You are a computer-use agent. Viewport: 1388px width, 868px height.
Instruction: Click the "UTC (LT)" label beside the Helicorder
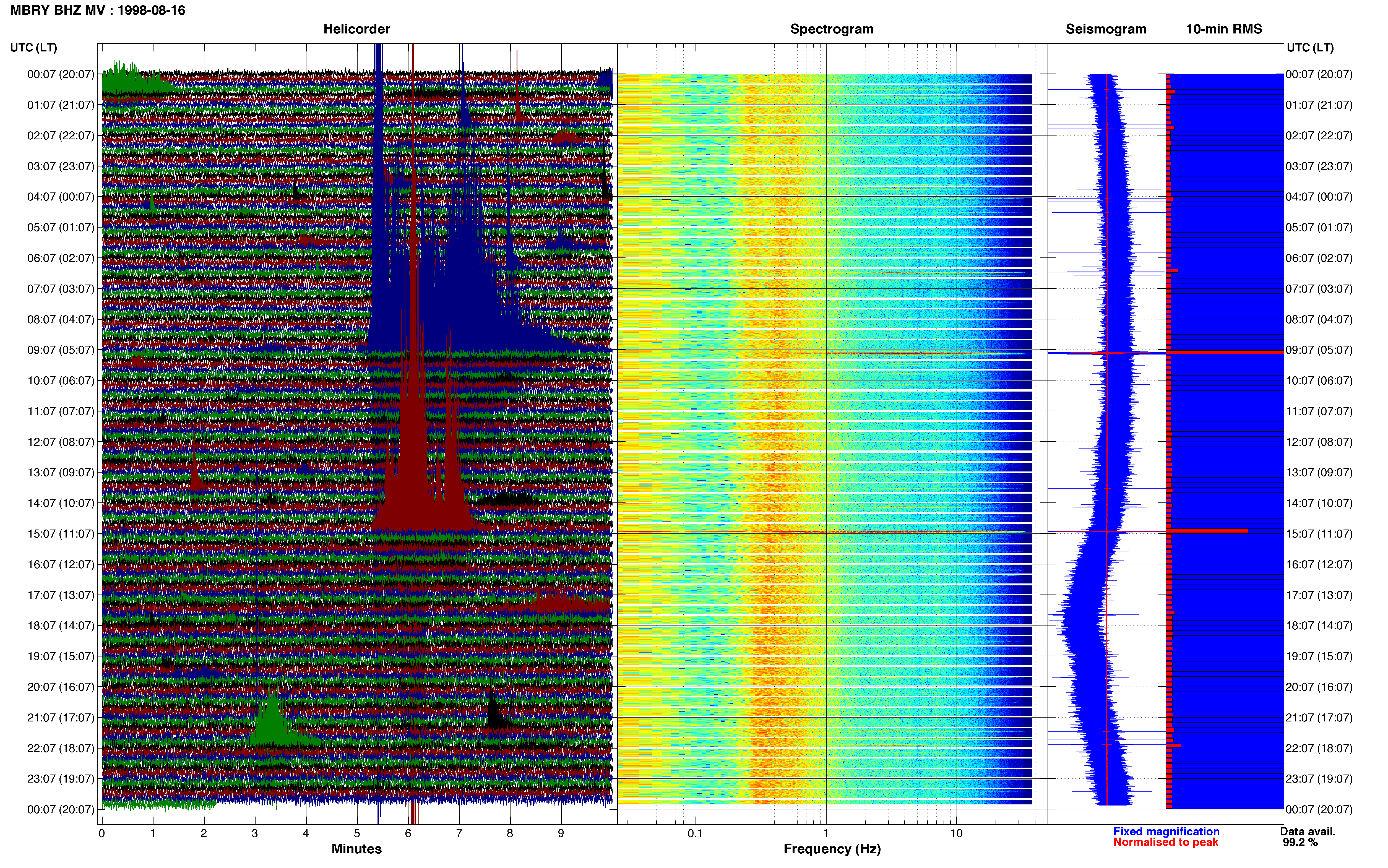33,48
